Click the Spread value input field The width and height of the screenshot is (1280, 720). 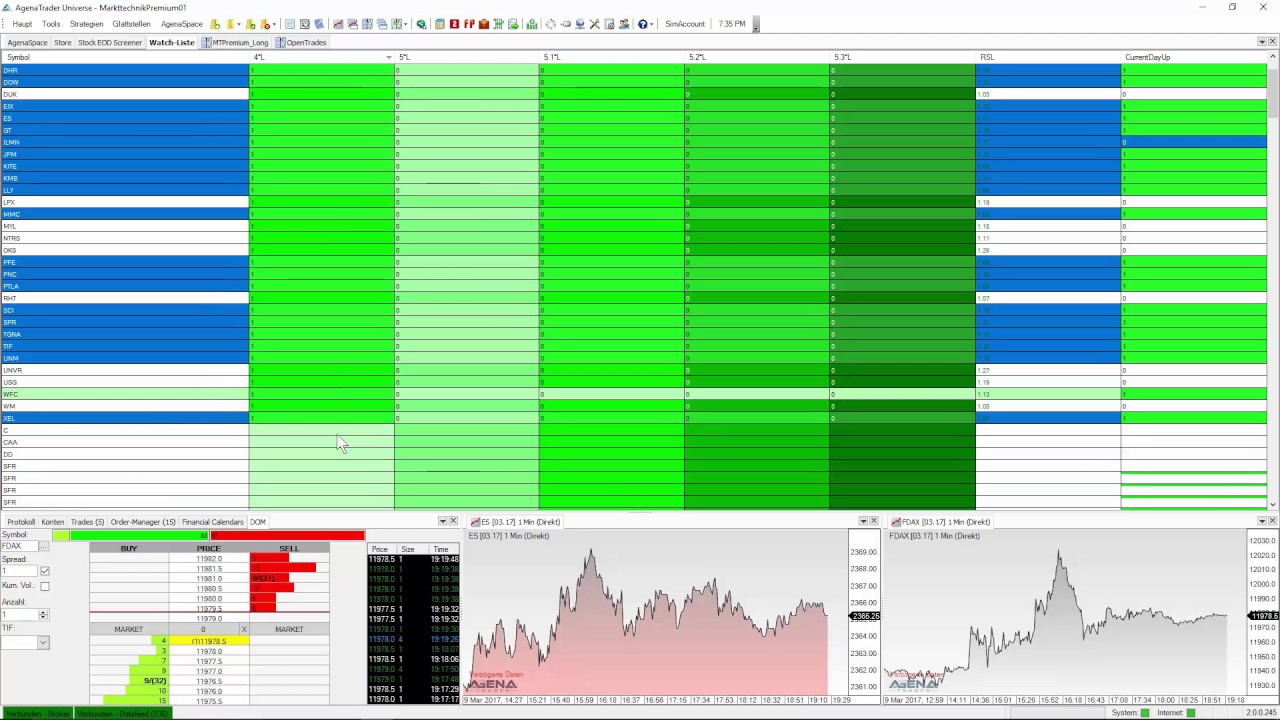(x=18, y=571)
